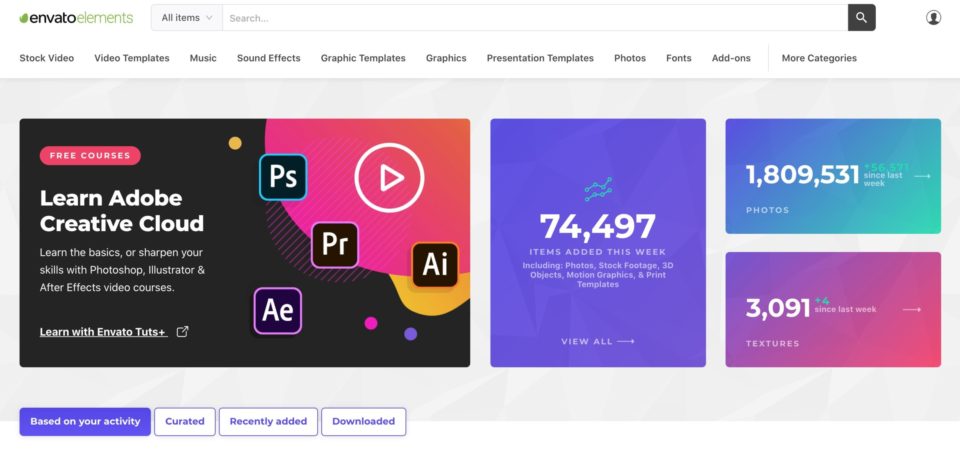Select the Recently added tab
The height and width of the screenshot is (467, 960).
268,422
